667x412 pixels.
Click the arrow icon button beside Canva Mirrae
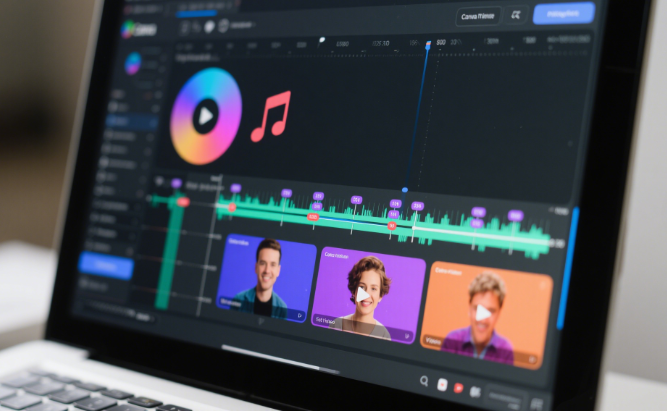pos(516,16)
